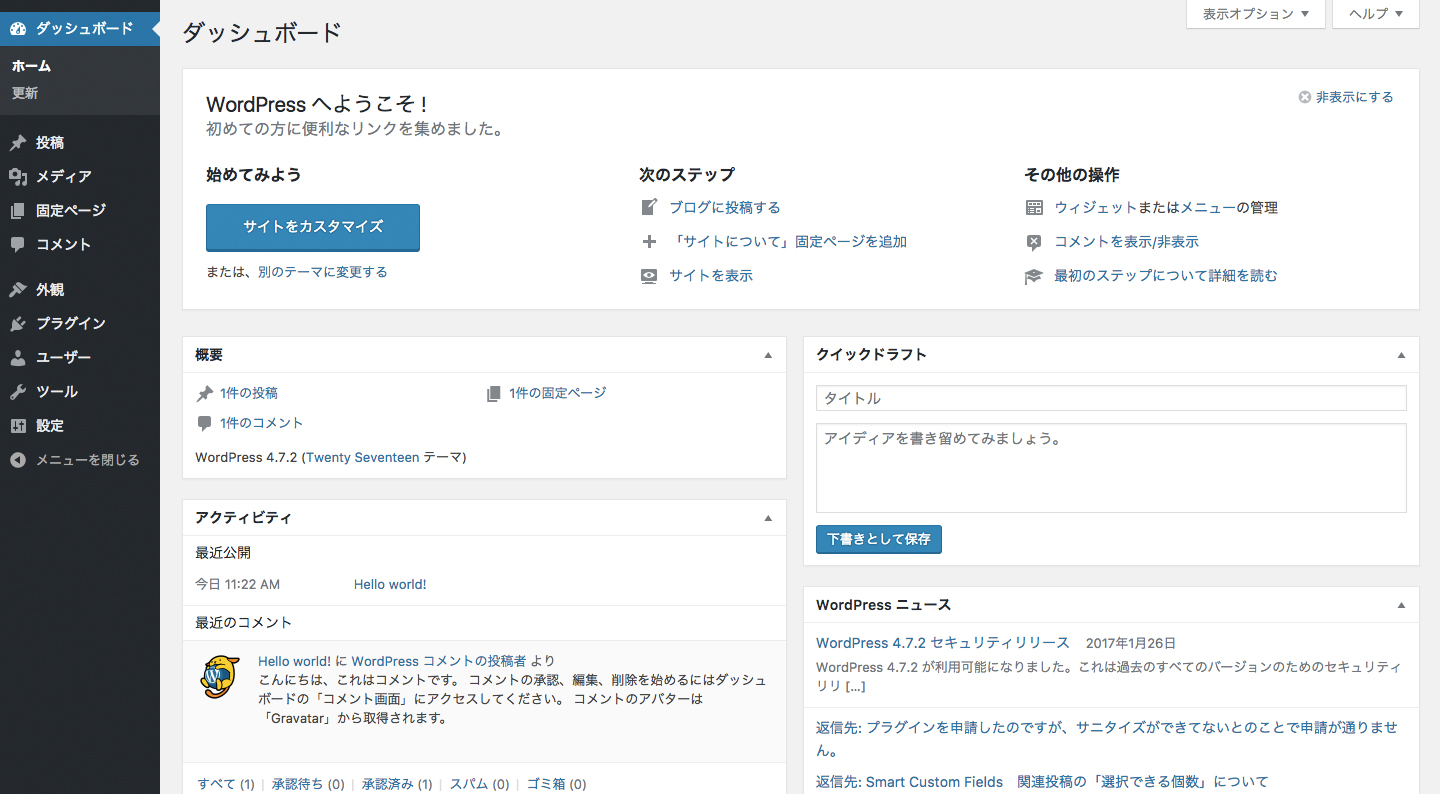Viewport: 1440px width, 794px height.
Task: Click the speech bubble icon beside コメント menu
Action: (x=18, y=245)
